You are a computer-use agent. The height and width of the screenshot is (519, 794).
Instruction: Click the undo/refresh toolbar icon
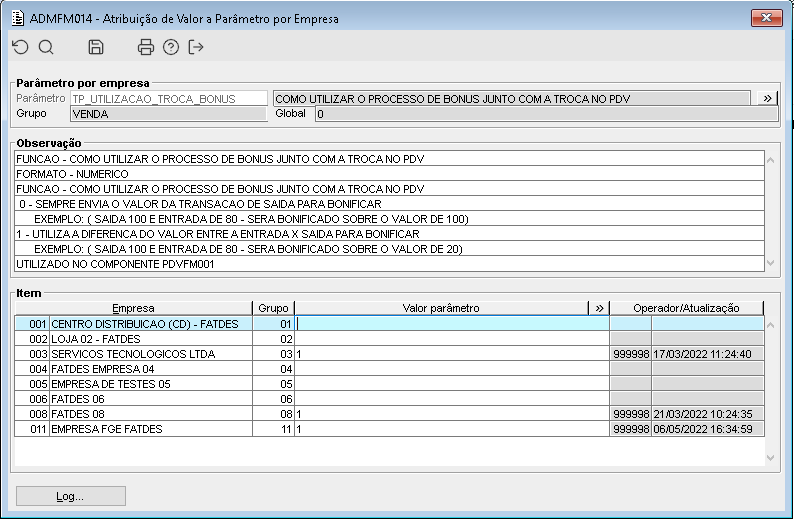point(20,47)
